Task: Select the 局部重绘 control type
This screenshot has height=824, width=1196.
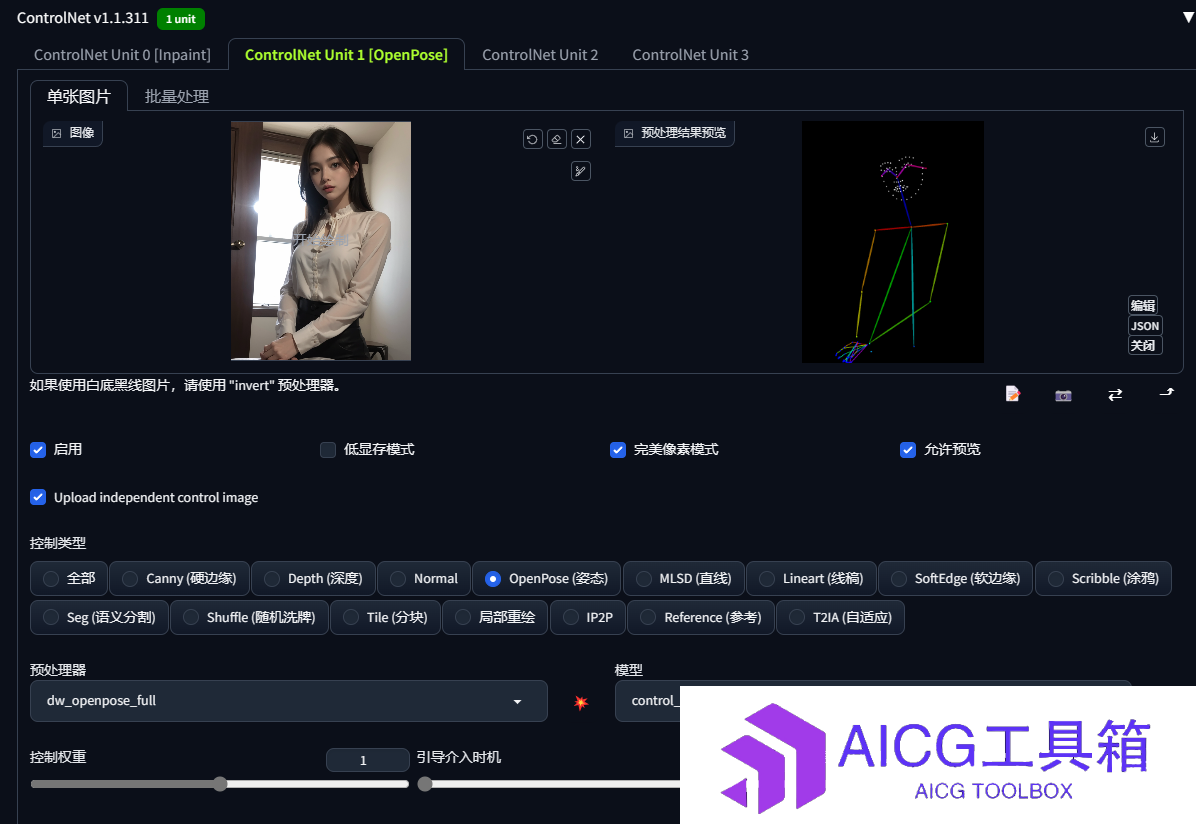Action: (495, 617)
